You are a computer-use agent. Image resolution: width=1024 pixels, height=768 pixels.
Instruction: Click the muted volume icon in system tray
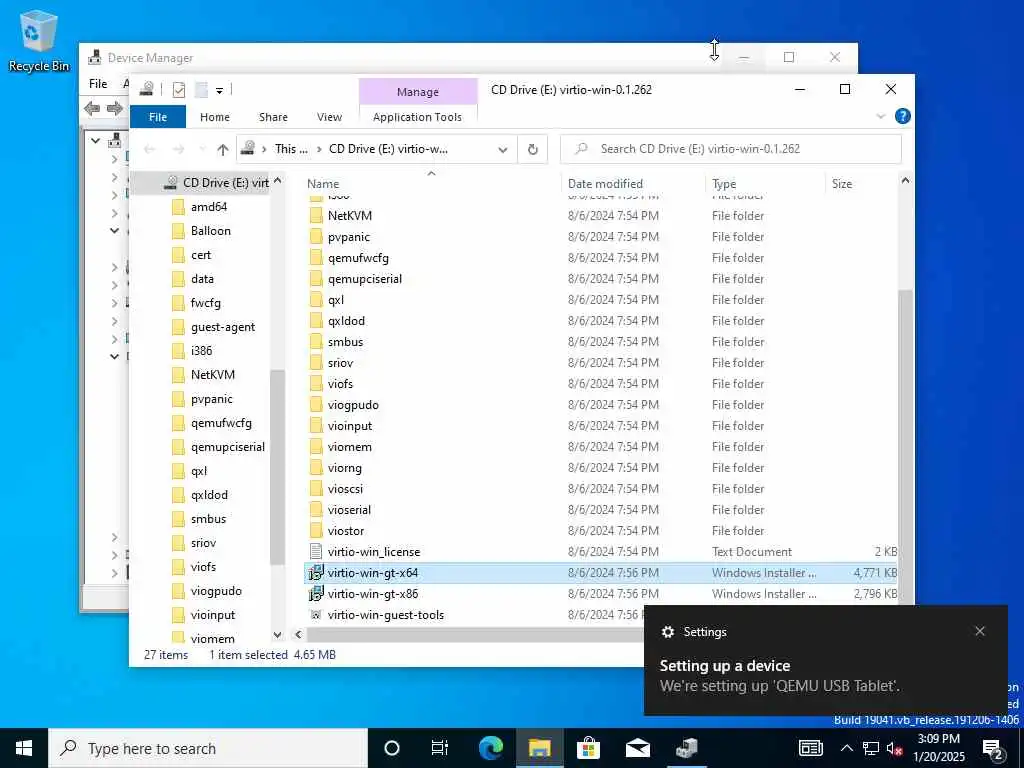click(x=894, y=748)
